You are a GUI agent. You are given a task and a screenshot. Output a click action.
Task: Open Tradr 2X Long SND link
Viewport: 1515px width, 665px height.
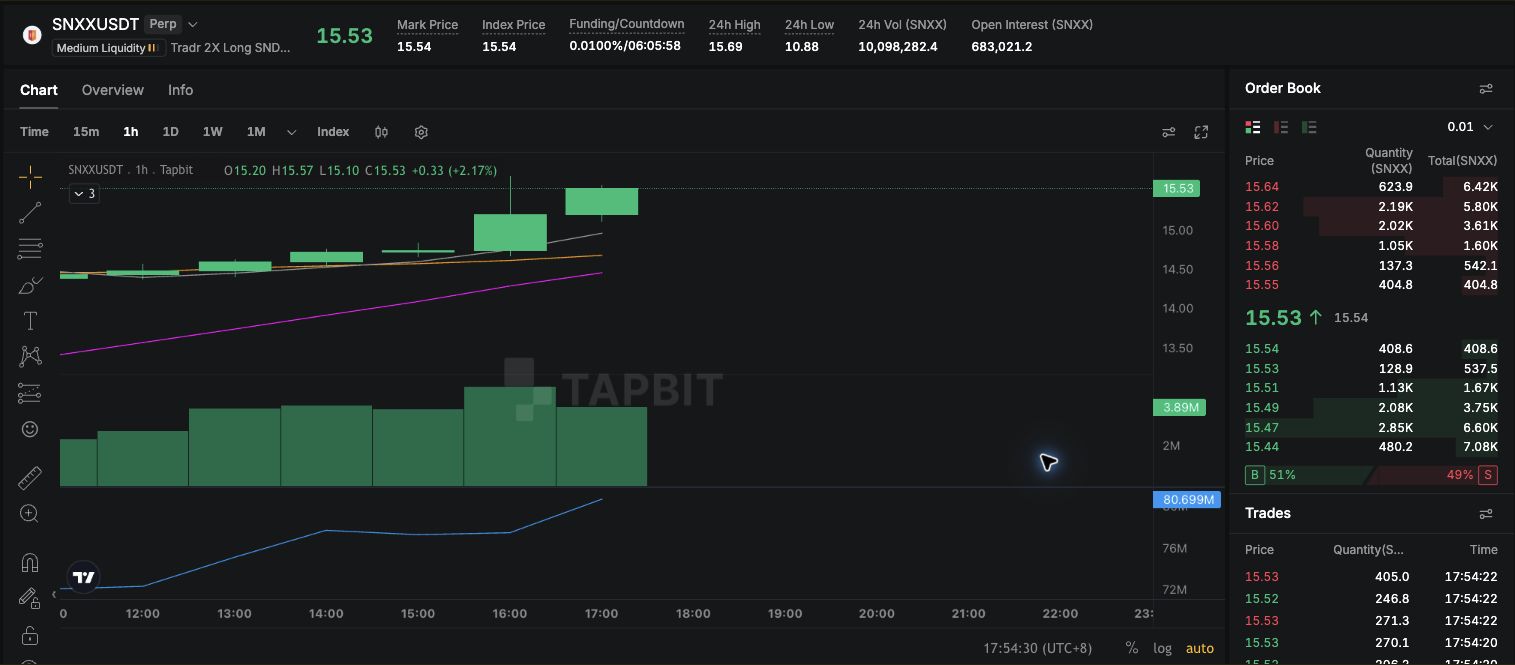tap(231, 48)
